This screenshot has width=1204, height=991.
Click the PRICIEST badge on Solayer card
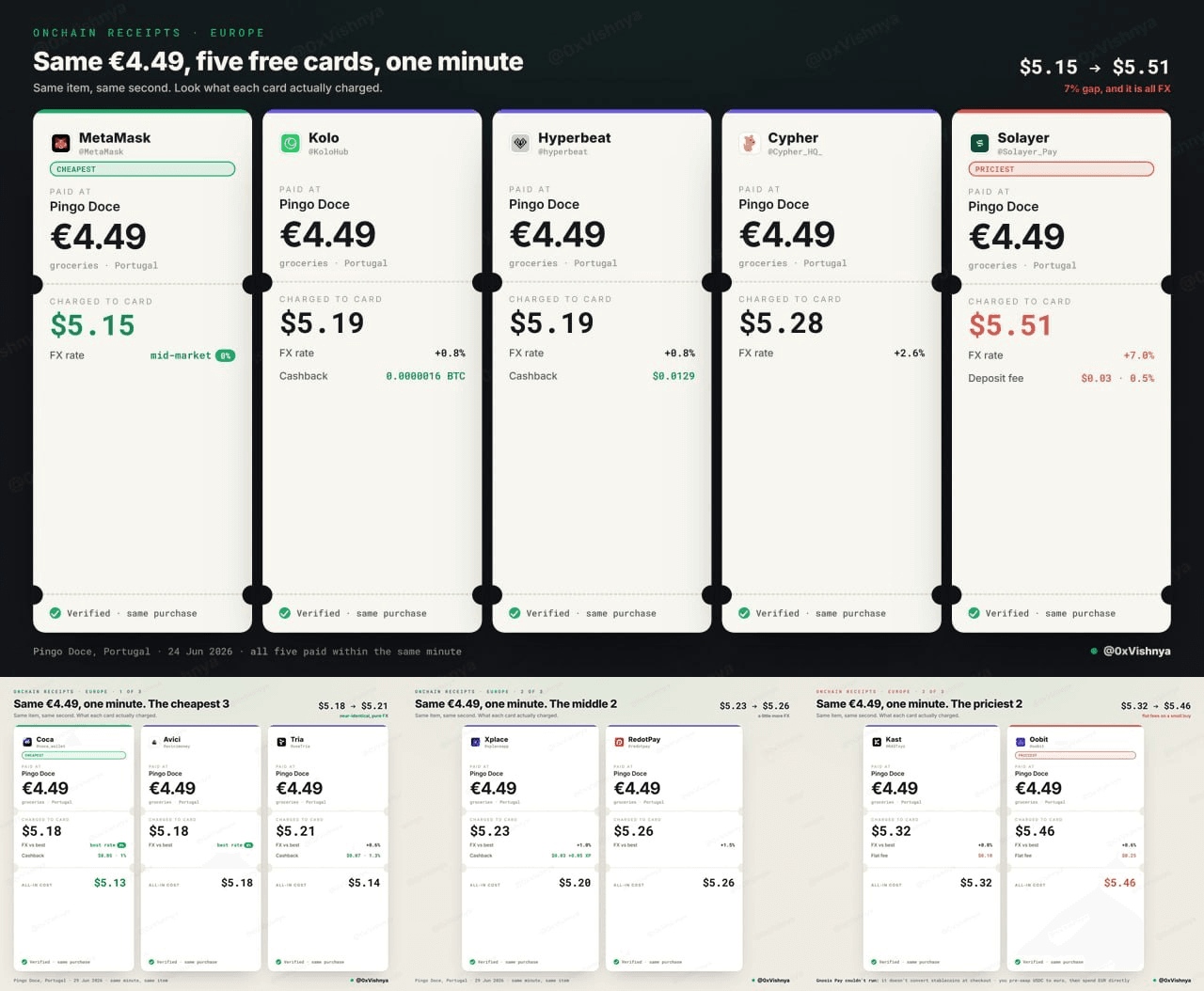[x=1061, y=169]
